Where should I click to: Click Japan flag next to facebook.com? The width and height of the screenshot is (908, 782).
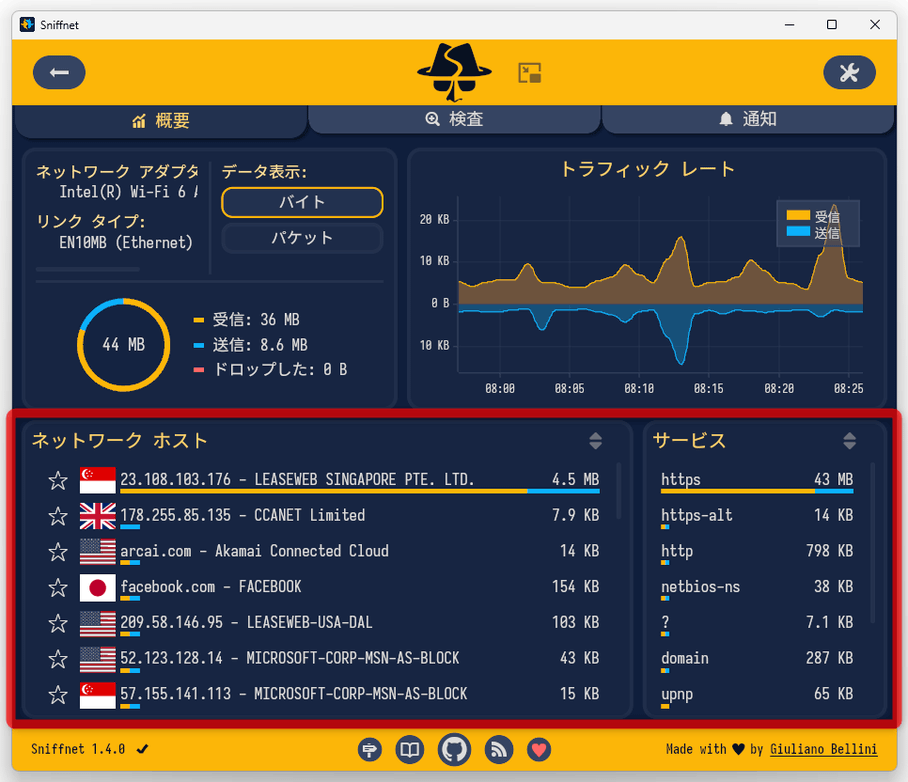pos(97,587)
